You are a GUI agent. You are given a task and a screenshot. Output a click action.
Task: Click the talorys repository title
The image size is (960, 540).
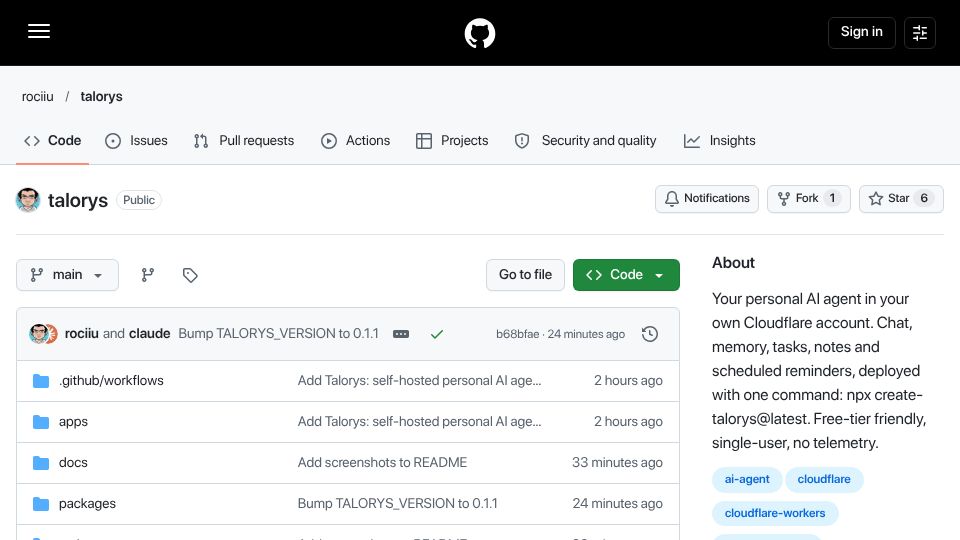click(78, 201)
